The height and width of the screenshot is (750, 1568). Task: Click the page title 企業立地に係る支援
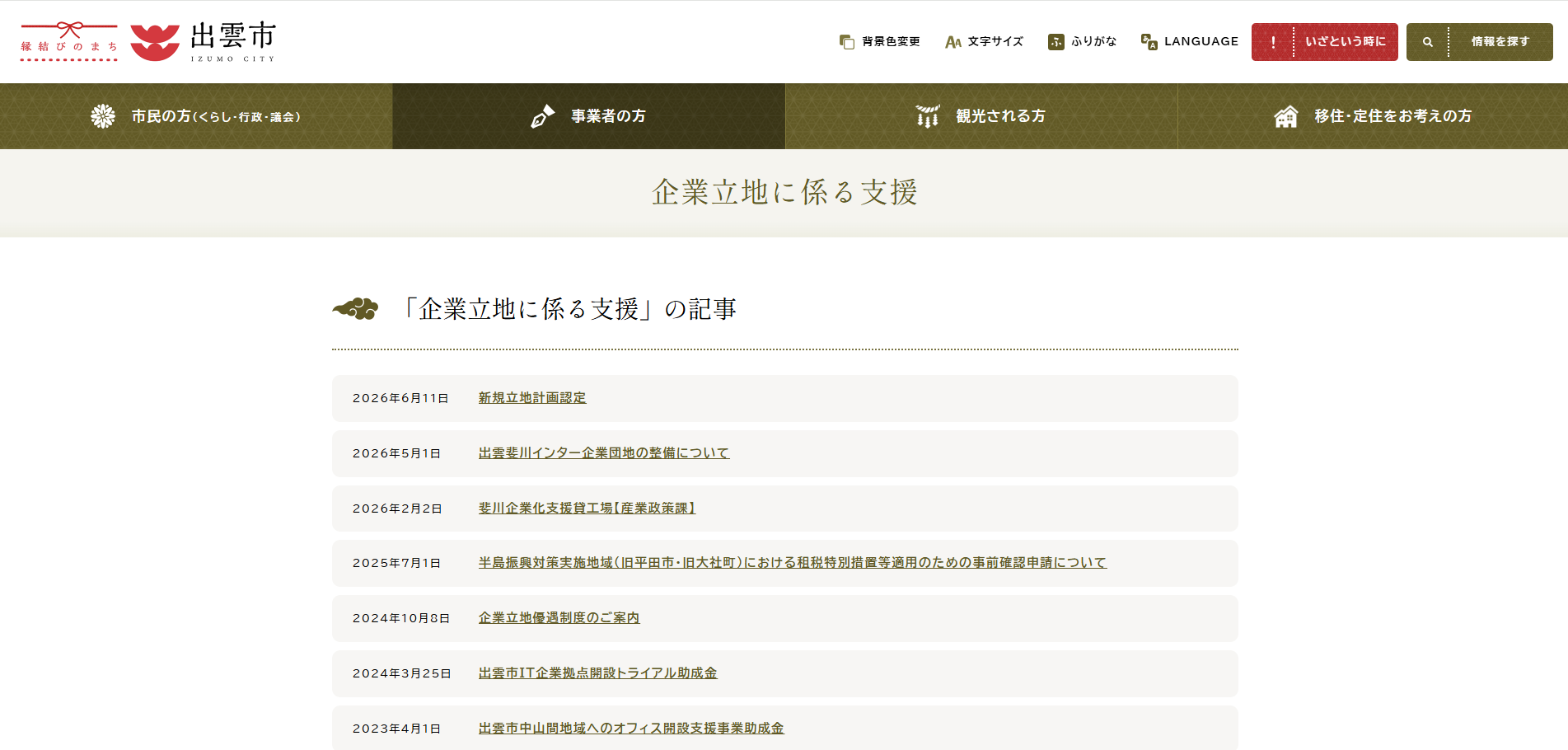pos(784,193)
